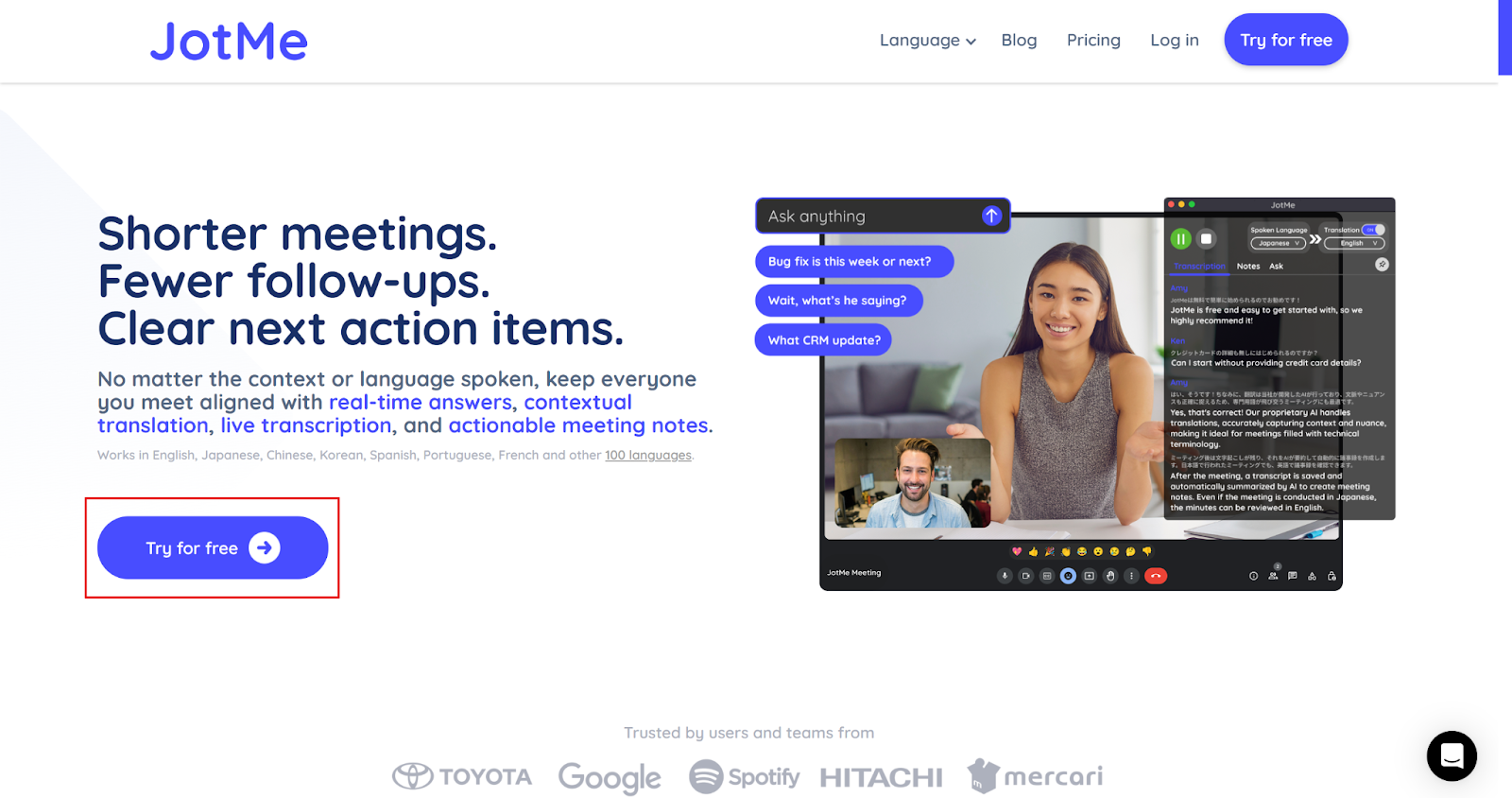
Task: Click the raise hand icon
Action: click(1110, 576)
